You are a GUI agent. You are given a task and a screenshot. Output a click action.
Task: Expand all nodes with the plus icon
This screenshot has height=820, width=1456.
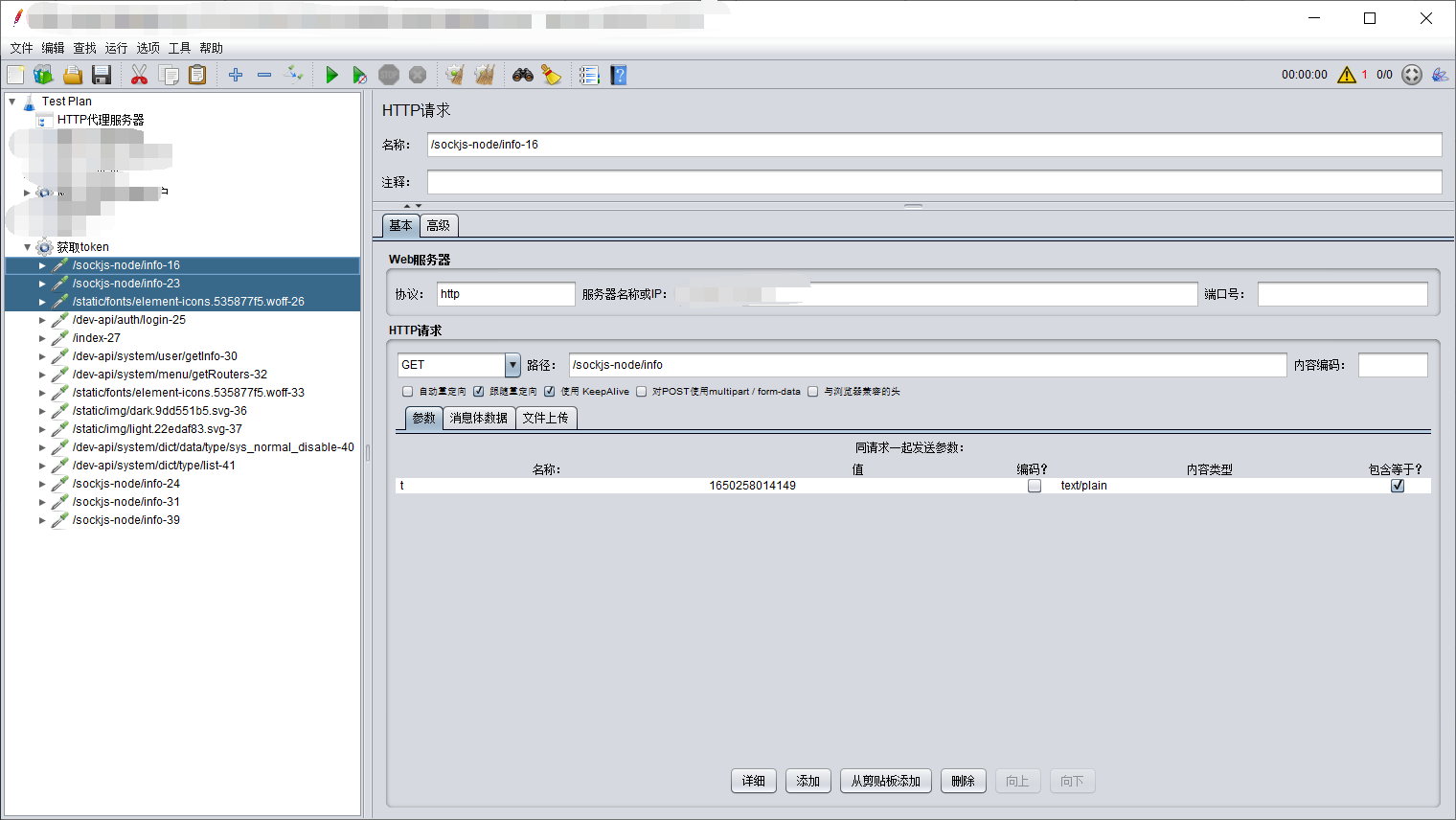tap(236, 75)
